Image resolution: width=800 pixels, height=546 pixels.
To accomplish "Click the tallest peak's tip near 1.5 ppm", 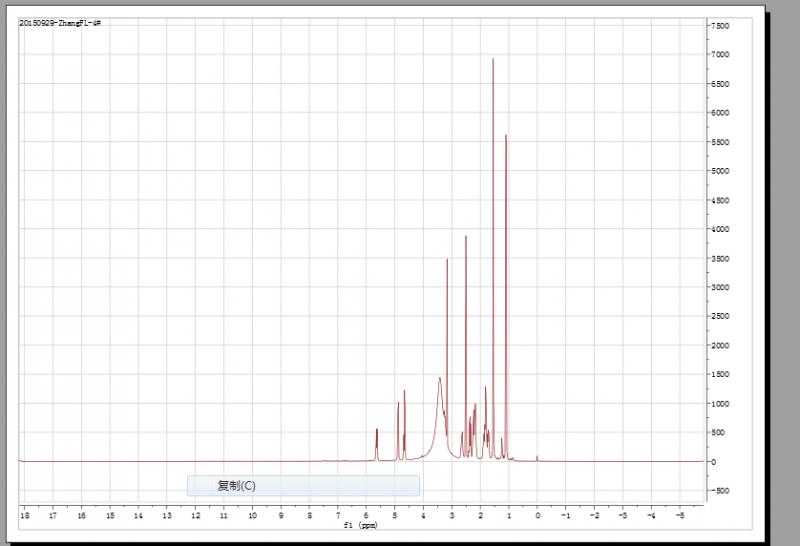I will pyautogui.click(x=493, y=60).
